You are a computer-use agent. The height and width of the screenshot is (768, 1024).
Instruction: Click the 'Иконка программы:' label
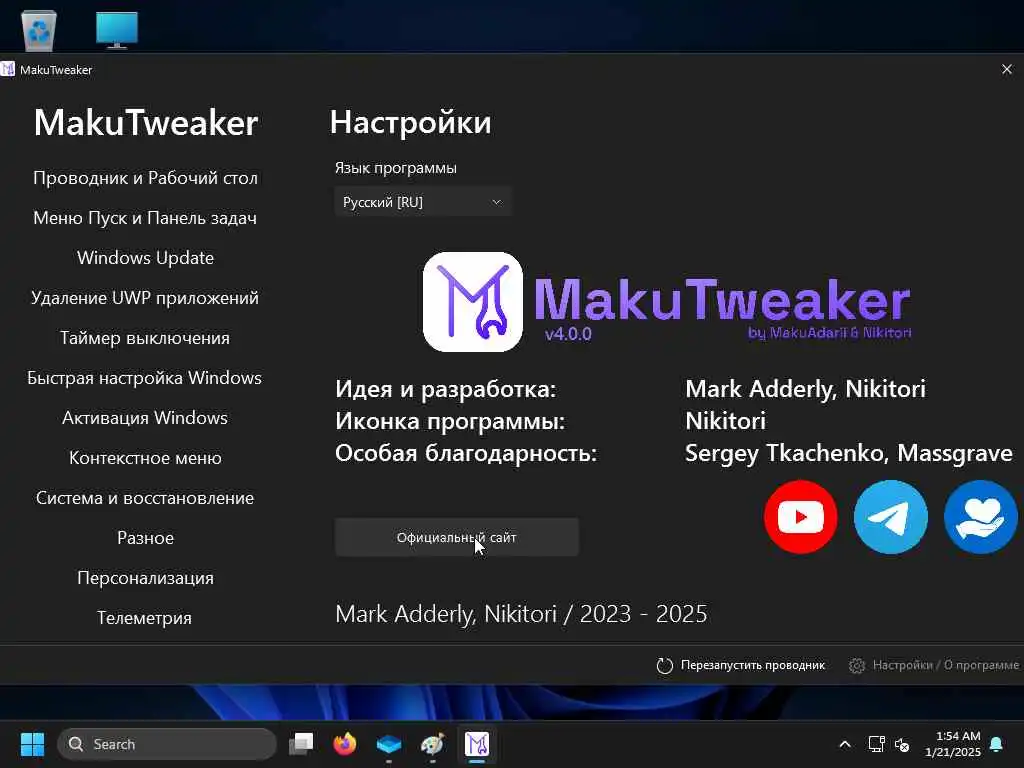(450, 421)
